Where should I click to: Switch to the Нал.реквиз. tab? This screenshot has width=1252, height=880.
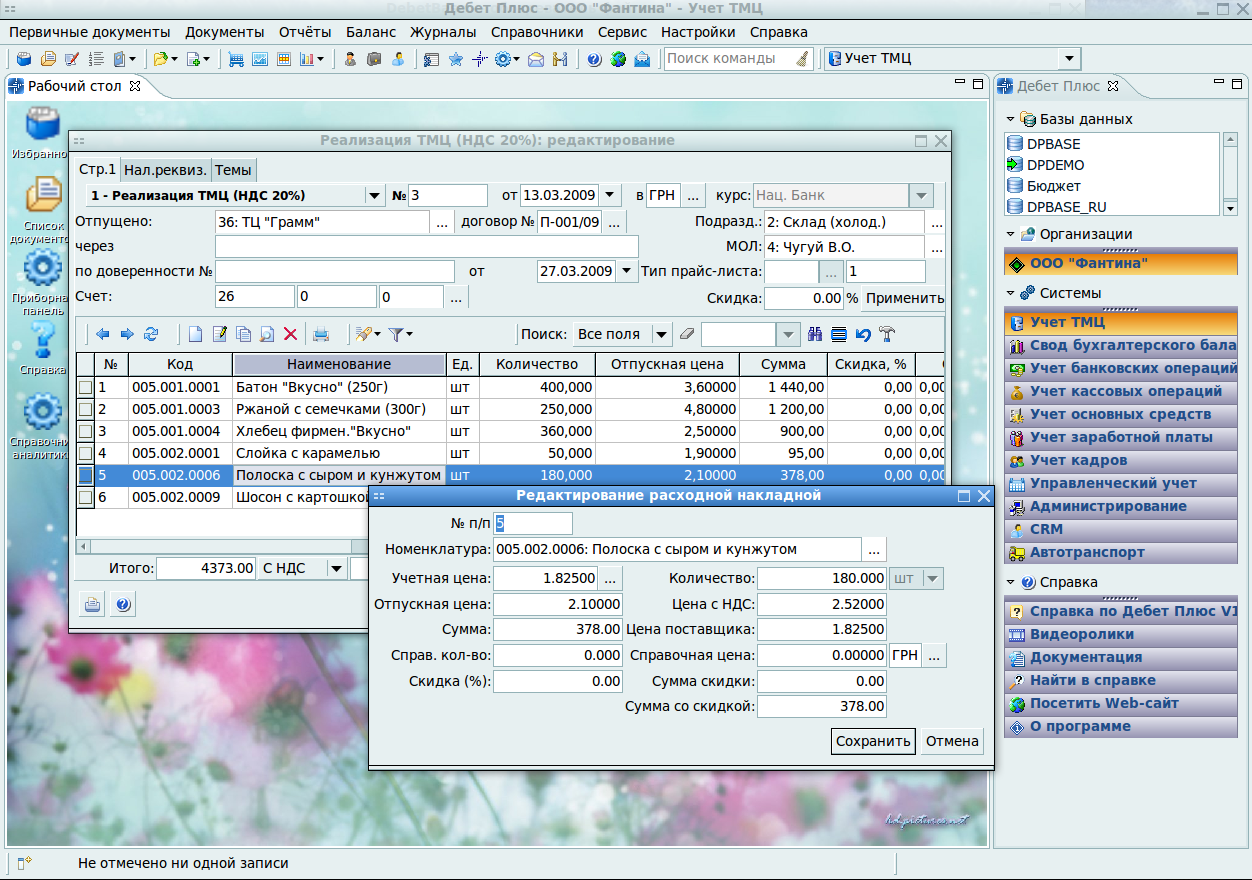[x=165, y=170]
